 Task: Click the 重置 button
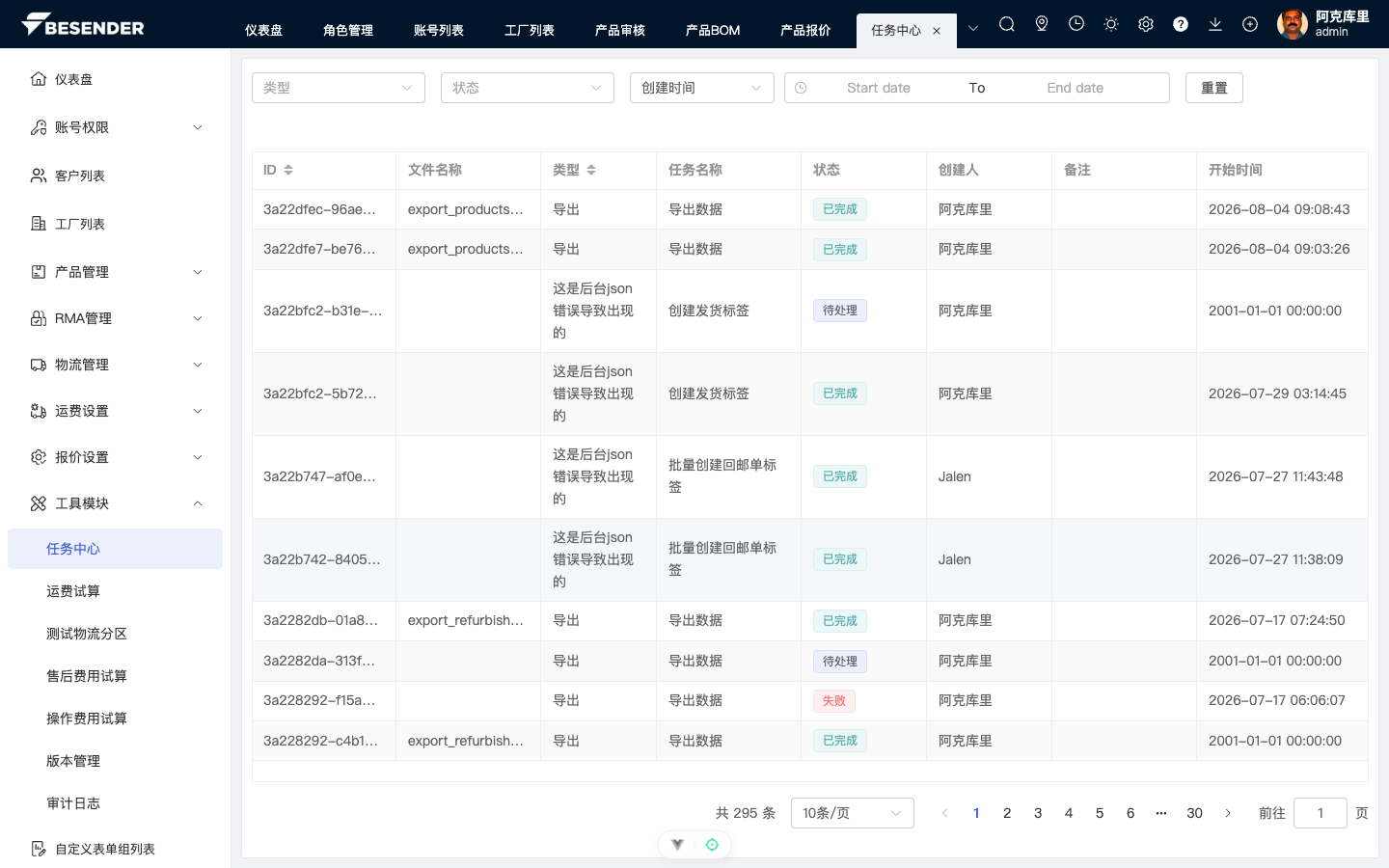coord(1214,88)
